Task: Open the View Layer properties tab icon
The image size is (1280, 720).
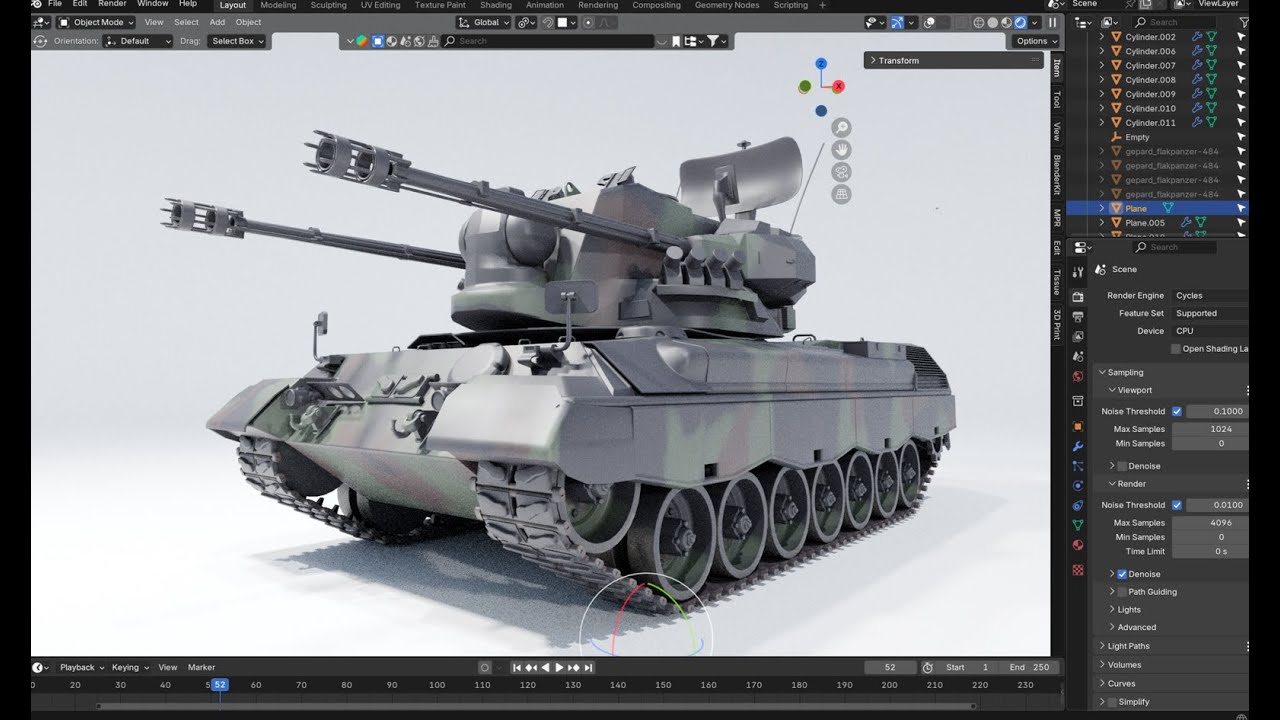Action: coord(1078,336)
